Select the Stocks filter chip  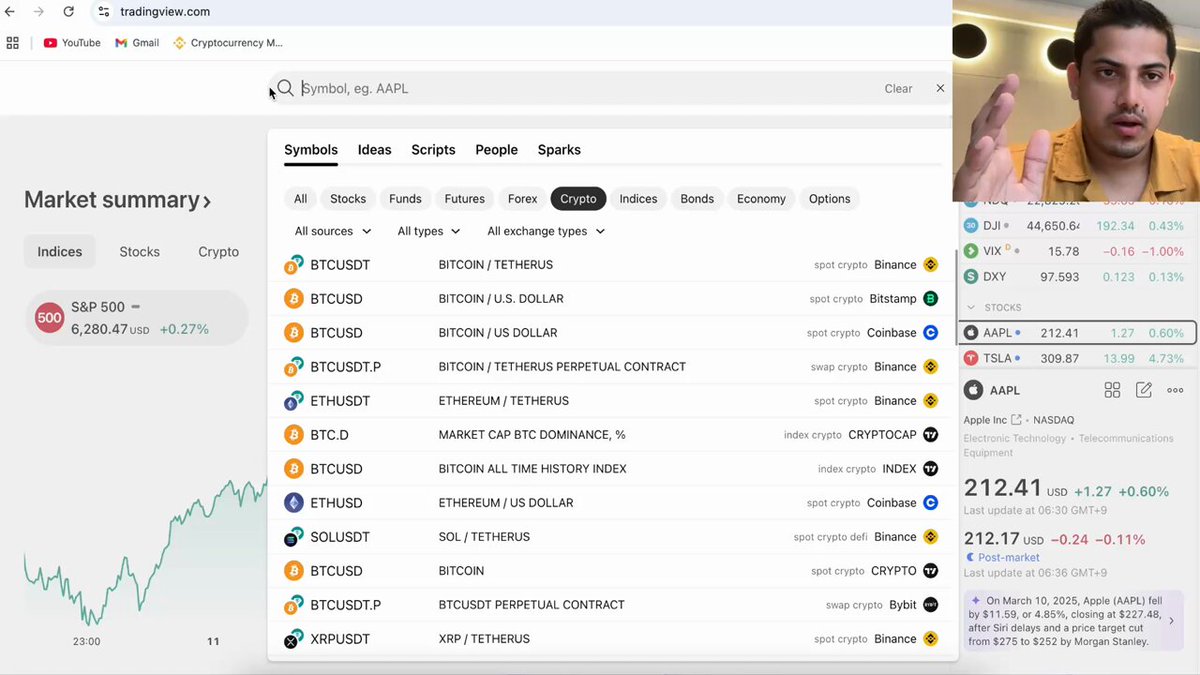point(348,199)
